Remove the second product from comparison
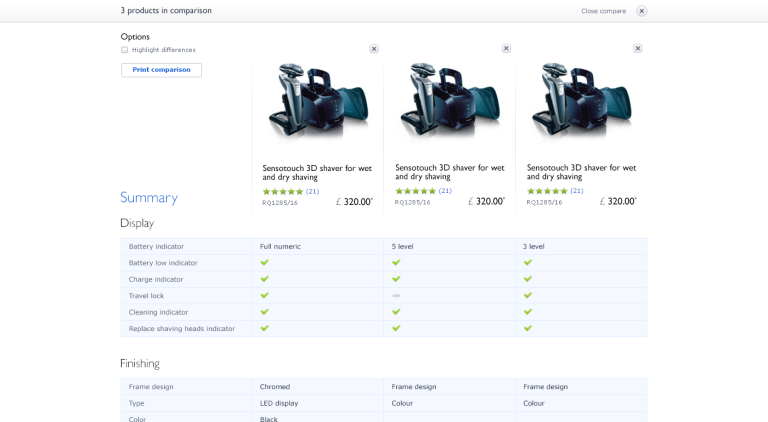 pyautogui.click(x=506, y=48)
